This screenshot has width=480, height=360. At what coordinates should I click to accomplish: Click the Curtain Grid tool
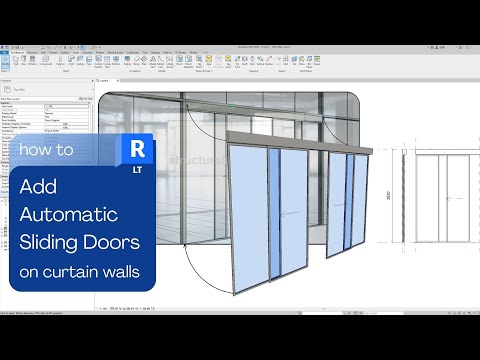[107, 61]
